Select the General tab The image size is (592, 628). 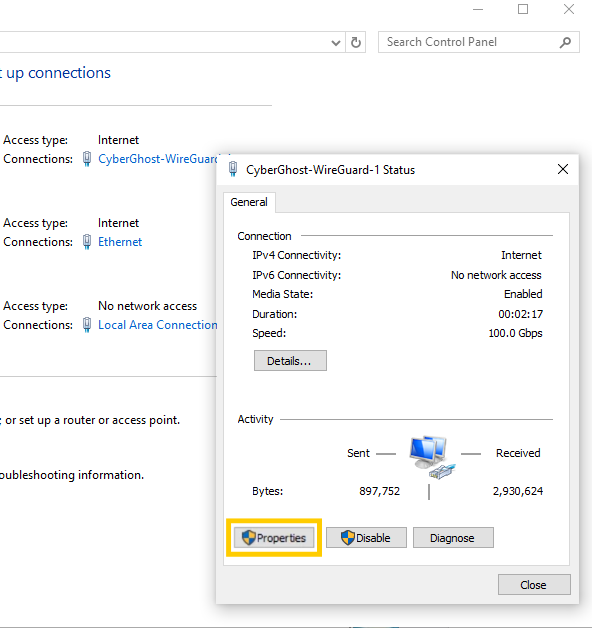tap(249, 202)
